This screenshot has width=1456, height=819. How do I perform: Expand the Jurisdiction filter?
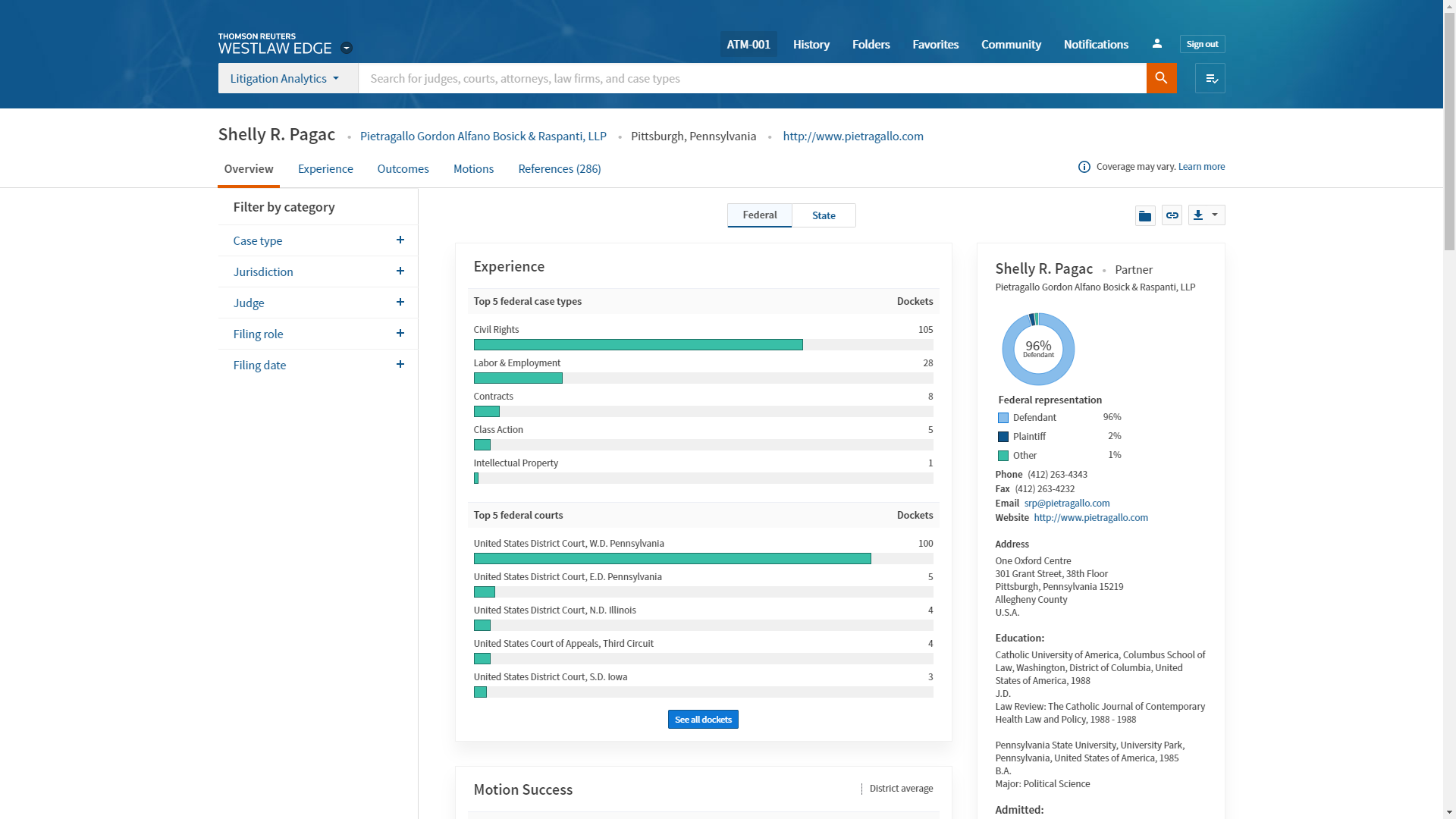tap(400, 271)
